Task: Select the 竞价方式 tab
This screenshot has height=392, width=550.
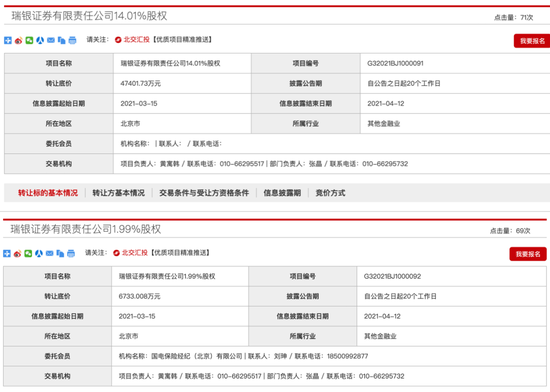Action: tap(330, 193)
